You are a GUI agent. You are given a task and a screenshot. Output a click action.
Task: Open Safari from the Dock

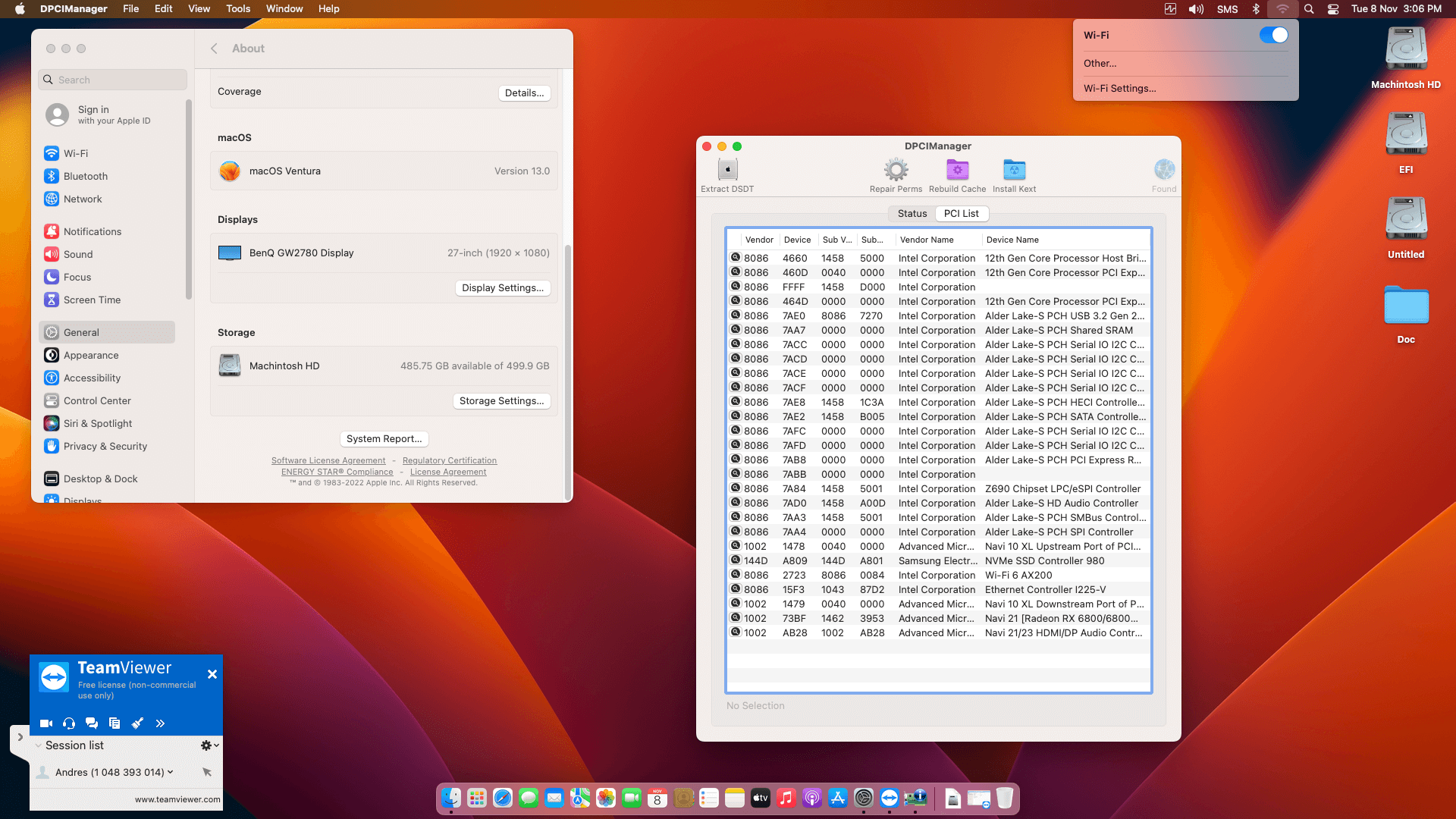tap(503, 798)
